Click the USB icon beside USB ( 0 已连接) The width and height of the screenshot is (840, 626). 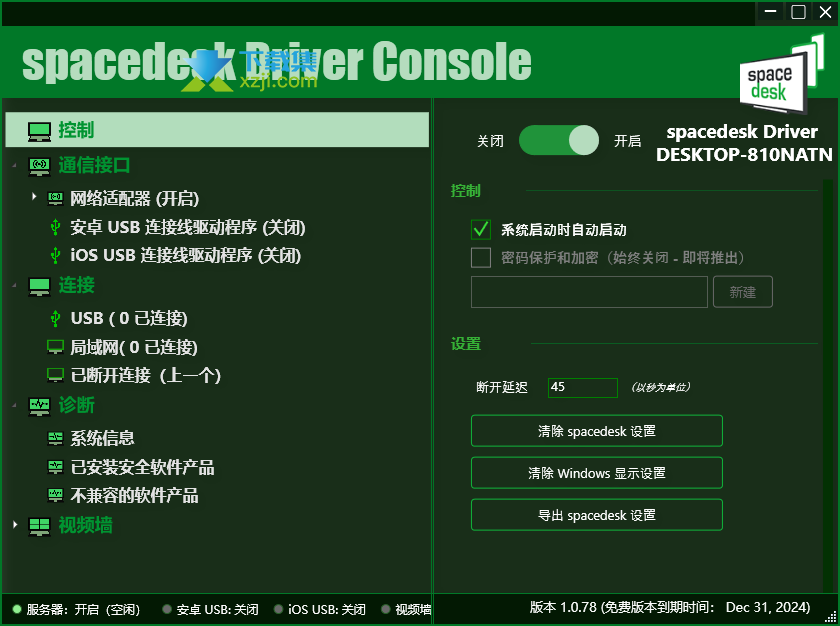pos(55,318)
